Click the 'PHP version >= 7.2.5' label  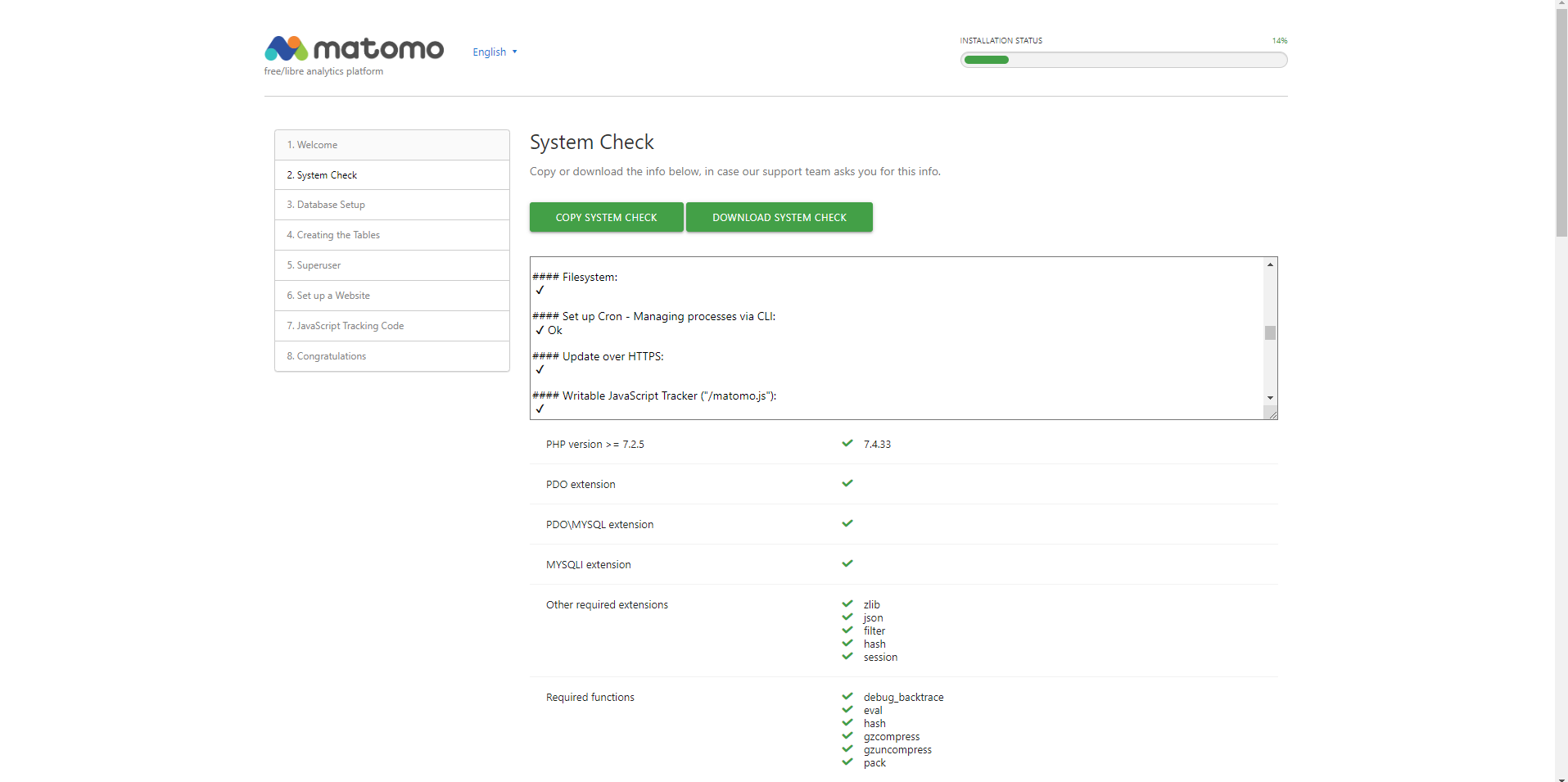595,445
